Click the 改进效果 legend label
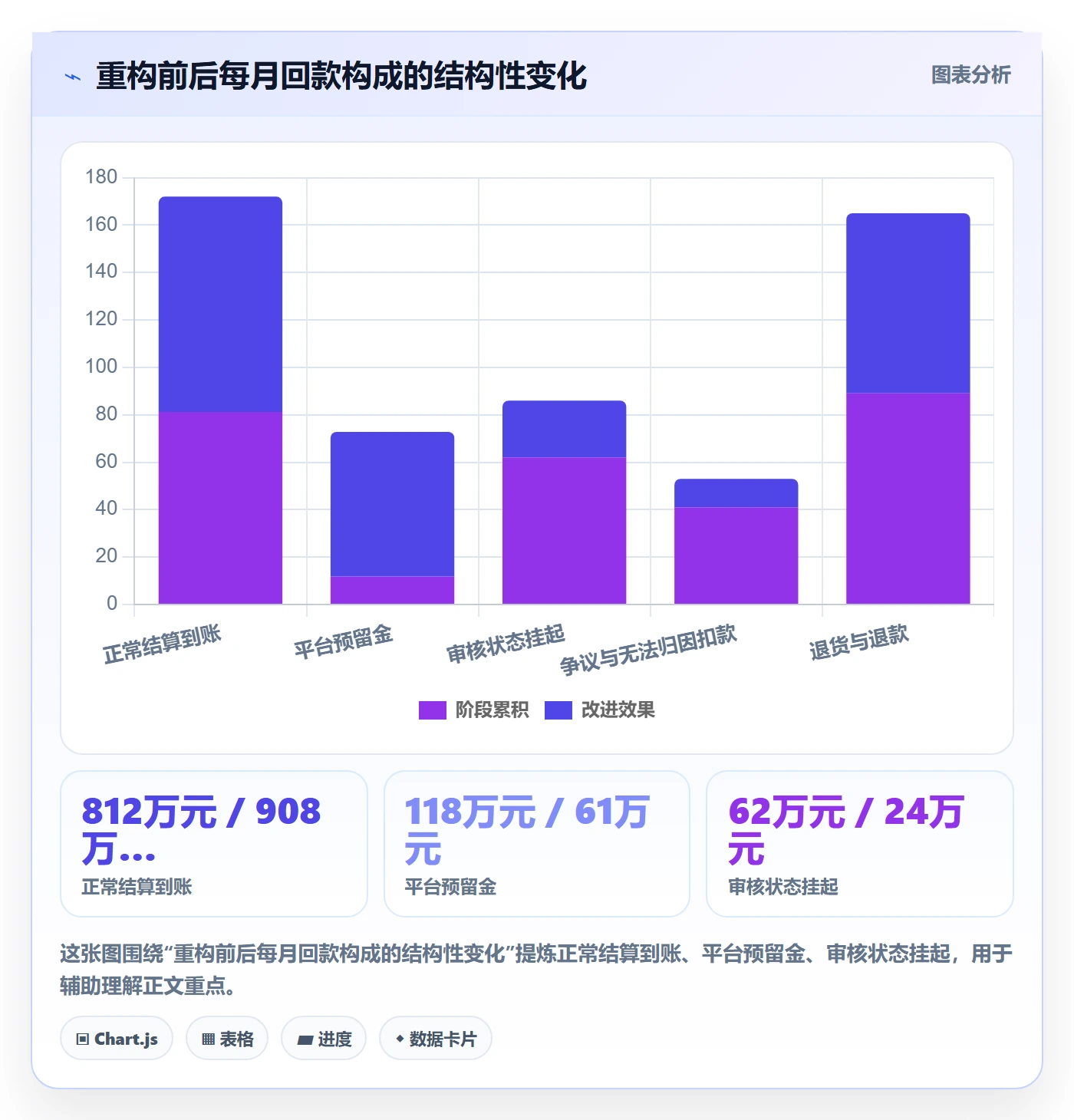The width and height of the screenshot is (1074, 1120). coord(618,710)
